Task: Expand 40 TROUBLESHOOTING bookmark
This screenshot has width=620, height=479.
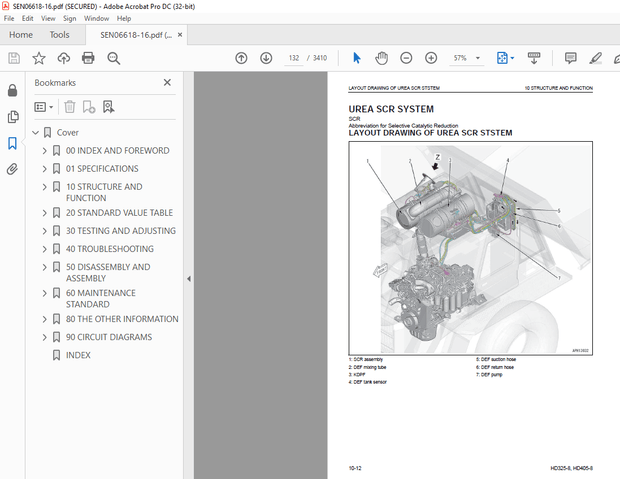Action: click(44, 249)
